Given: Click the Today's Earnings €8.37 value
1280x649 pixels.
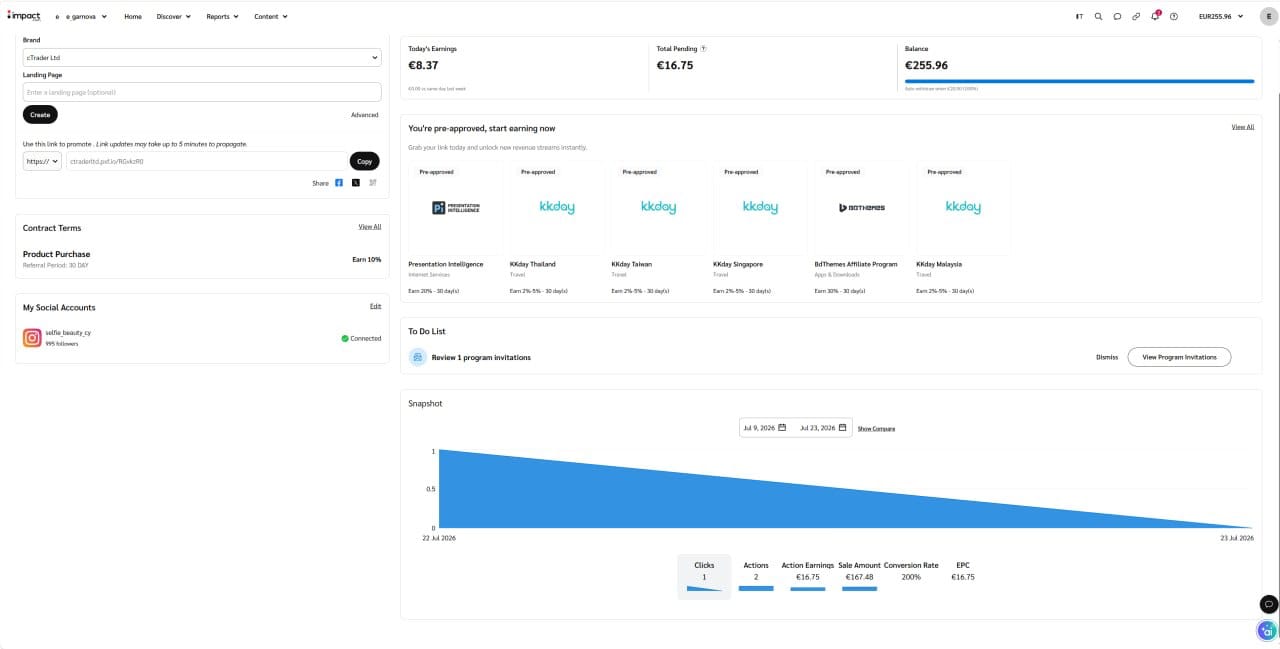Looking at the screenshot, I should pyautogui.click(x=423, y=65).
